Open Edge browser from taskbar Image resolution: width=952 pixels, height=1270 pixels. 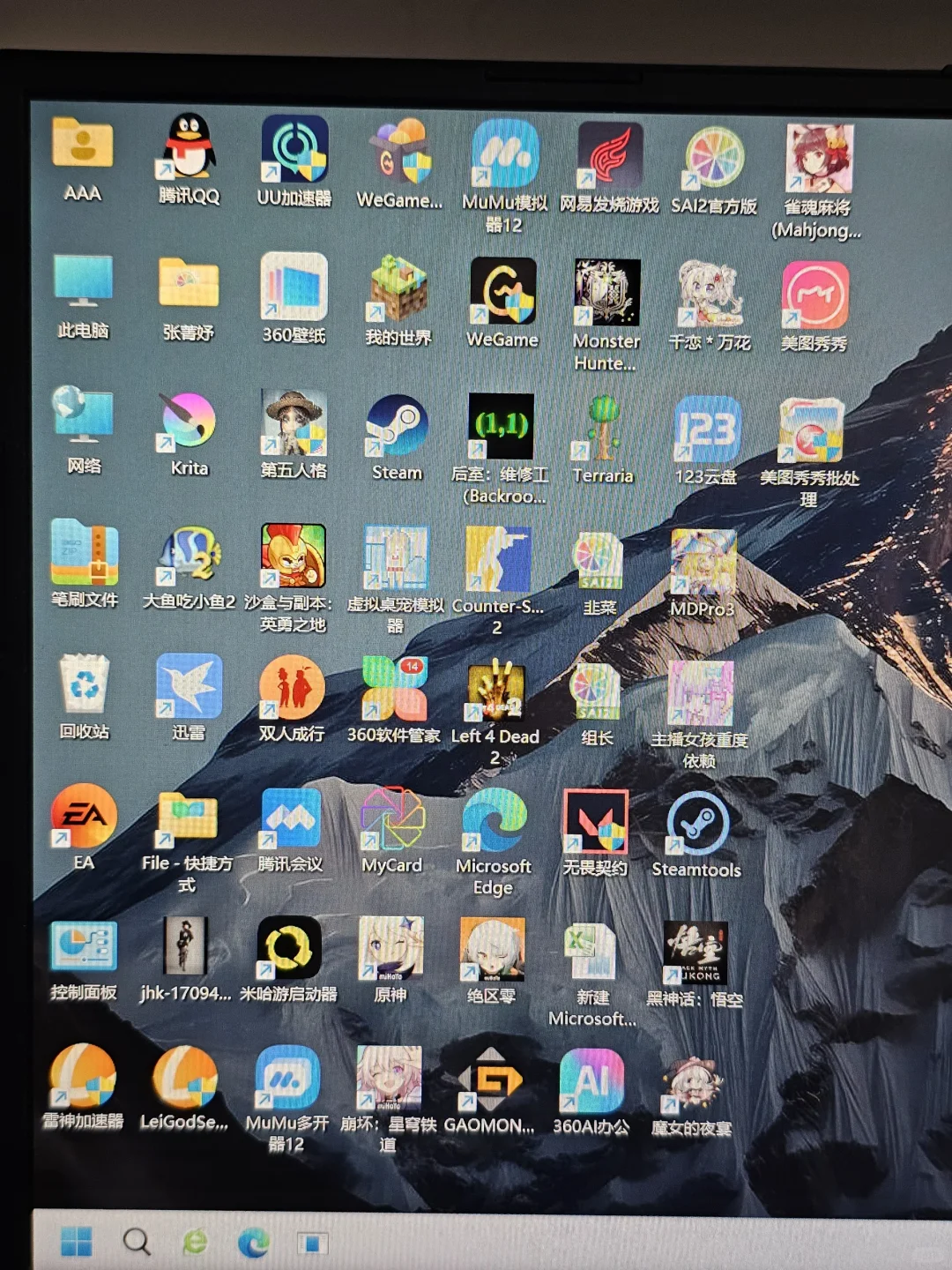tap(254, 1244)
